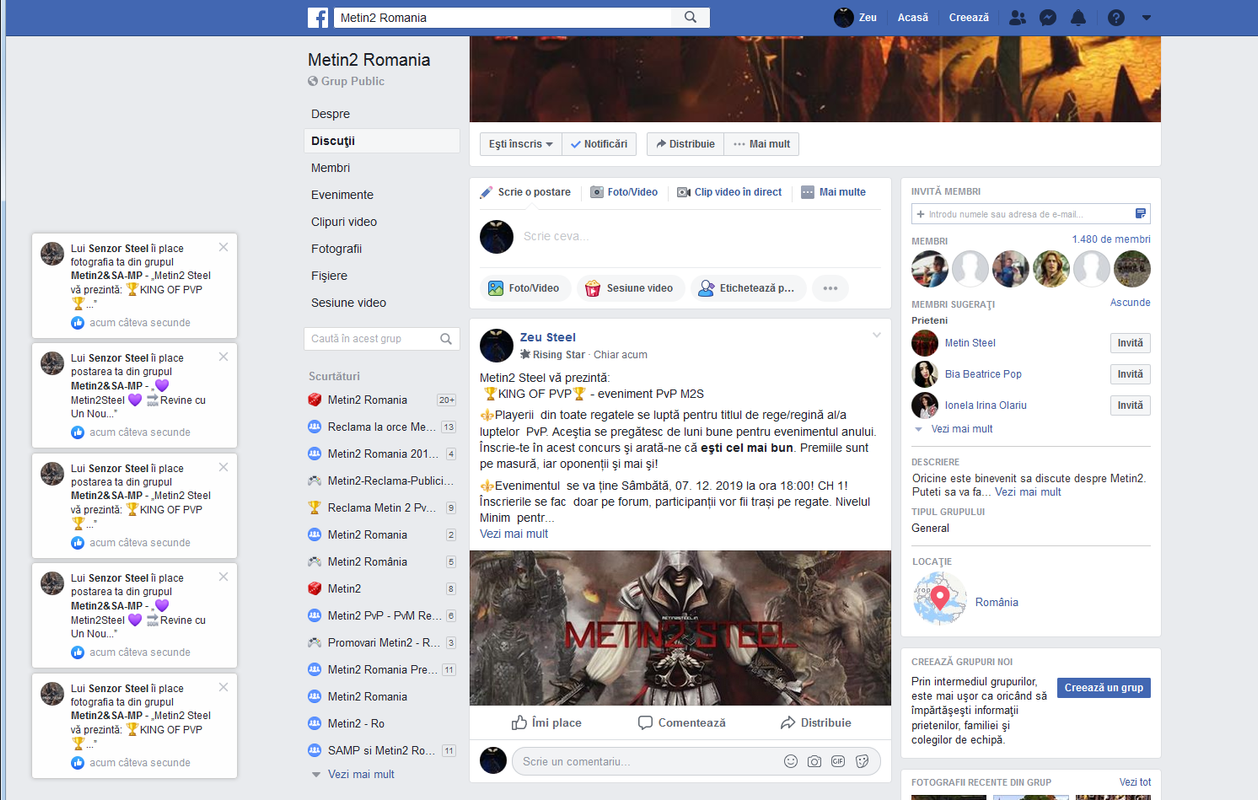Screen dimensions: 1258x800
Task: Open Friend Requests icon in top bar
Action: (x=1018, y=17)
